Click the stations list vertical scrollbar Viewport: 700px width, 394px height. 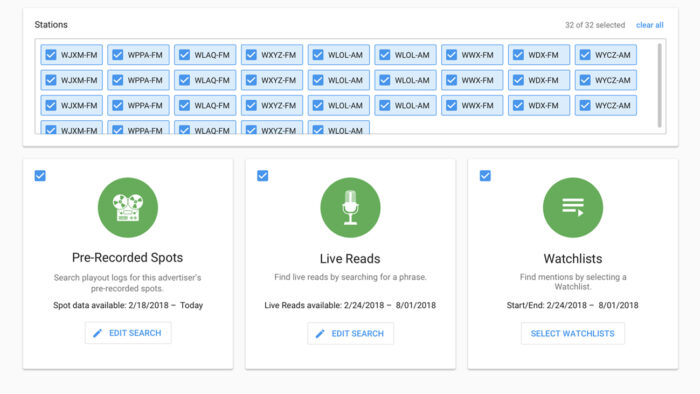pyautogui.click(x=659, y=85)
